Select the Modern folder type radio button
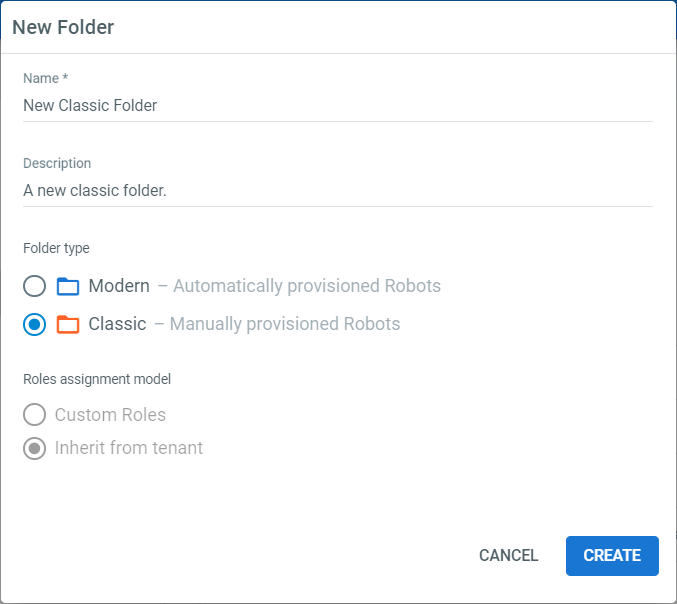The width and height of the screenshot is (677, 604). 35,287
